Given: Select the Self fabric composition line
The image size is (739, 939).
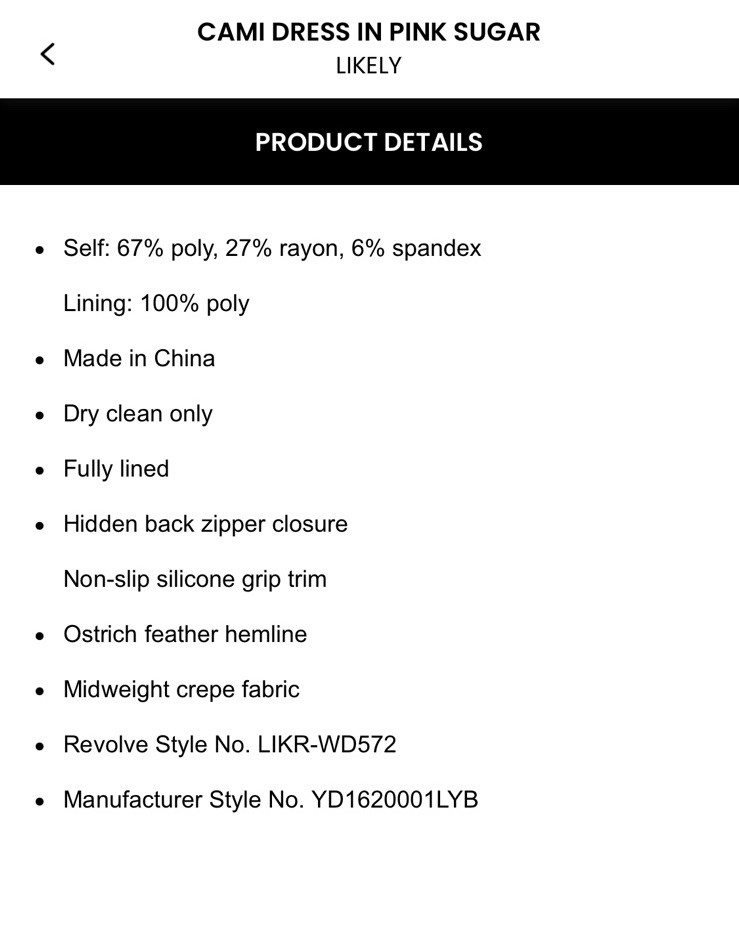Looking at the screenshot, I should 272,248.
